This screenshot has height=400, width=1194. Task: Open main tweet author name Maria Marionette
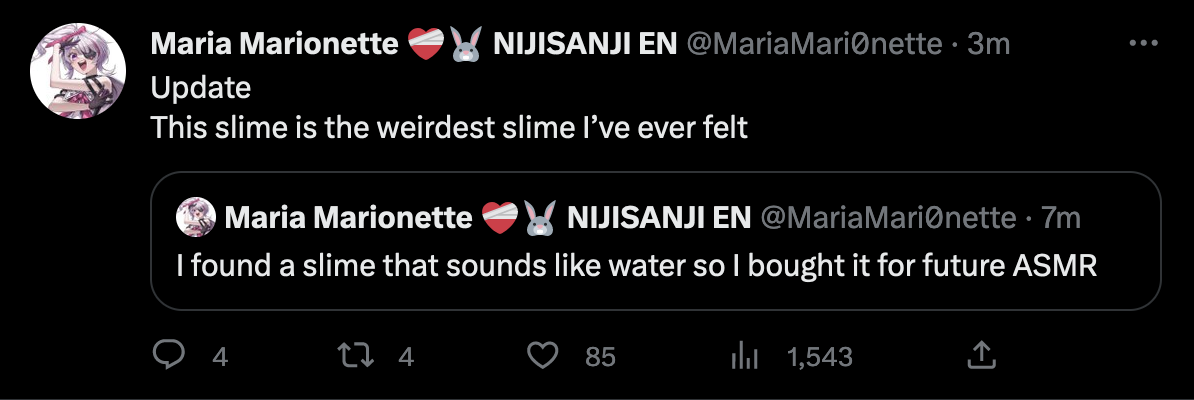[274, 45]
